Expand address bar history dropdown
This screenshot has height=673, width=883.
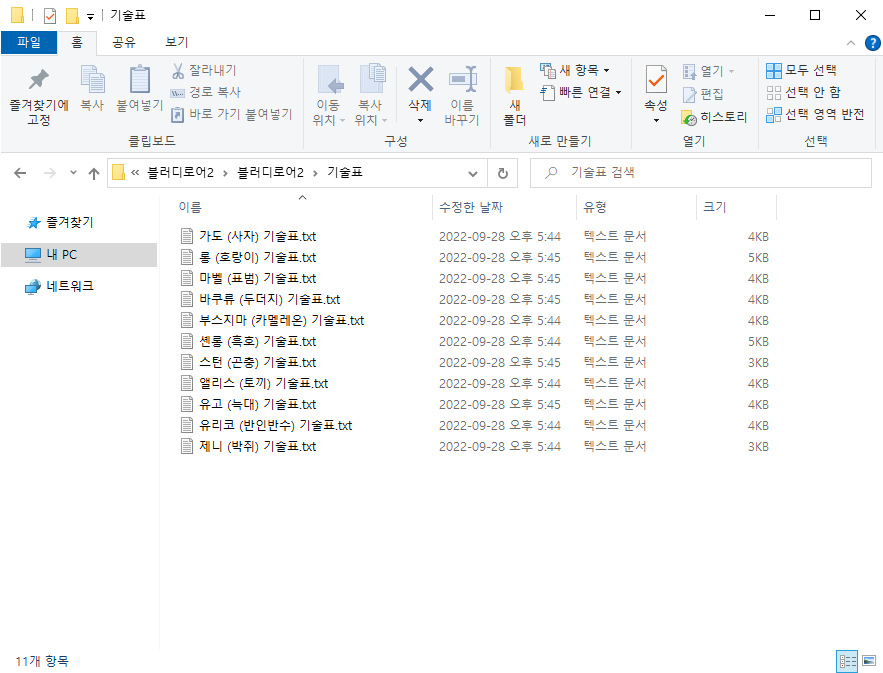tap(473, 173)
